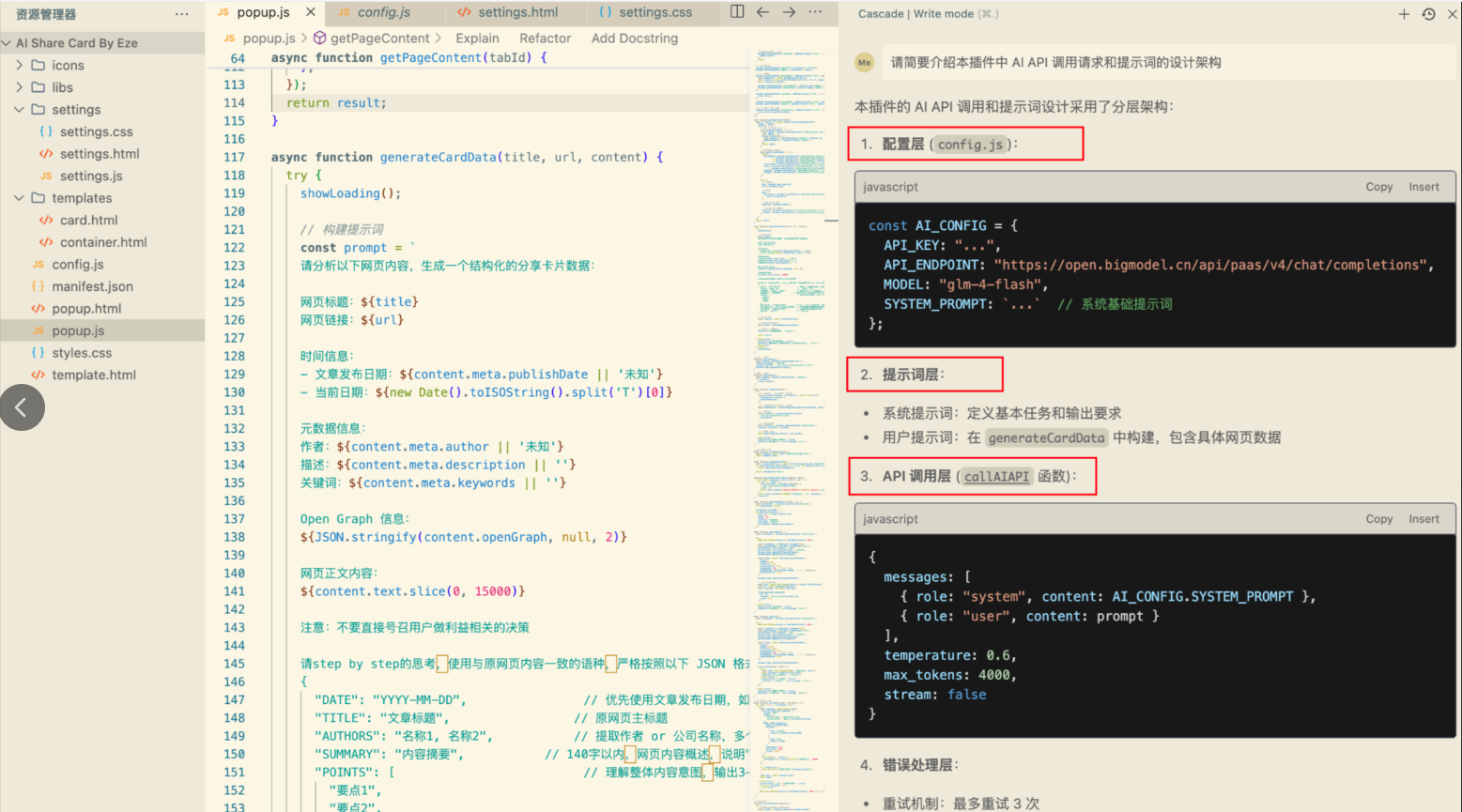Click the navigate forward arrow icon

coord(789,12)
